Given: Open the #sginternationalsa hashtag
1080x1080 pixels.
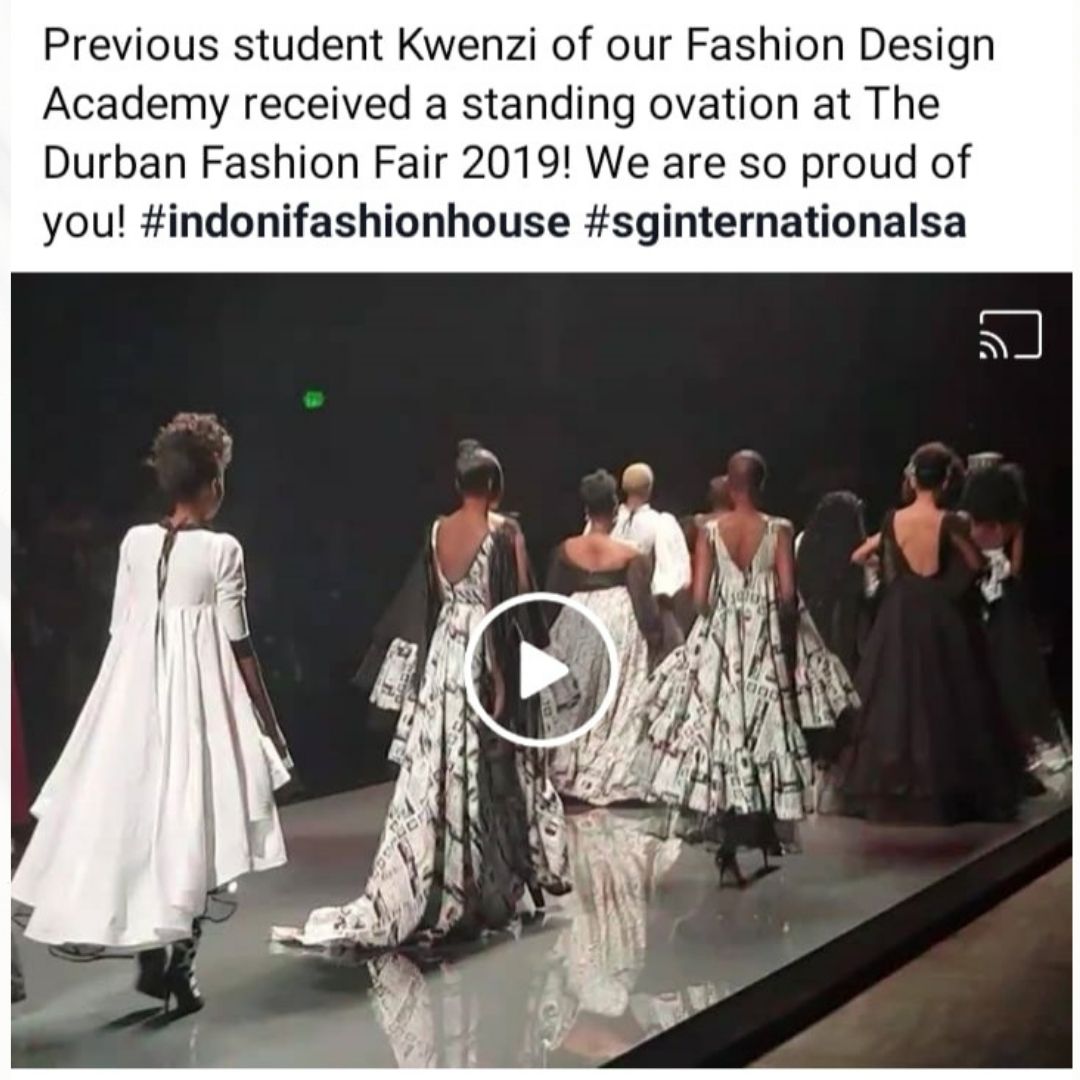Looking at the screenshot, I should pyautogui.click(x=775, y=222).
